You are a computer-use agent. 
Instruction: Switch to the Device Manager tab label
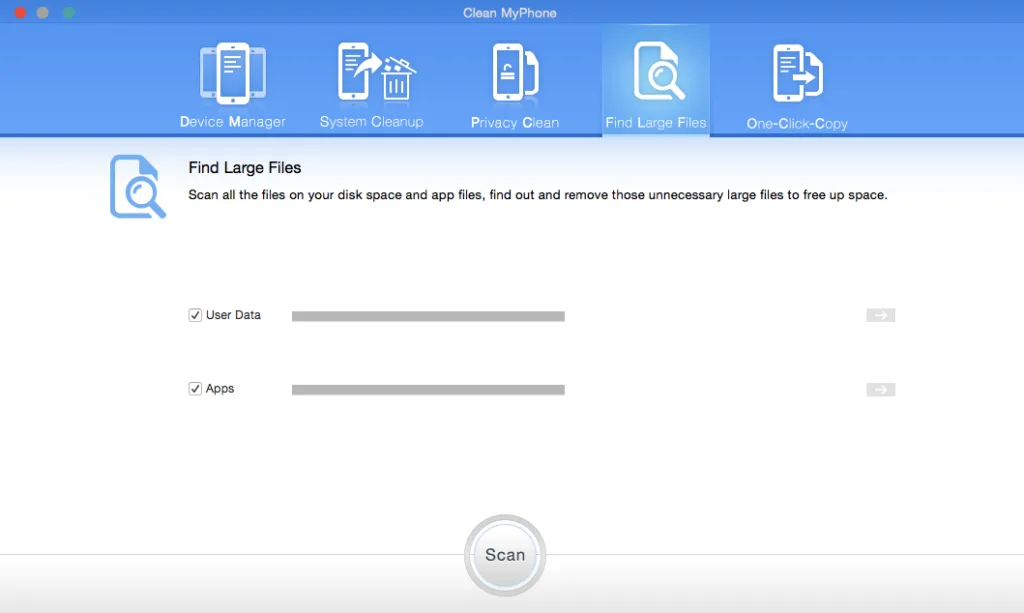(232, 122)
